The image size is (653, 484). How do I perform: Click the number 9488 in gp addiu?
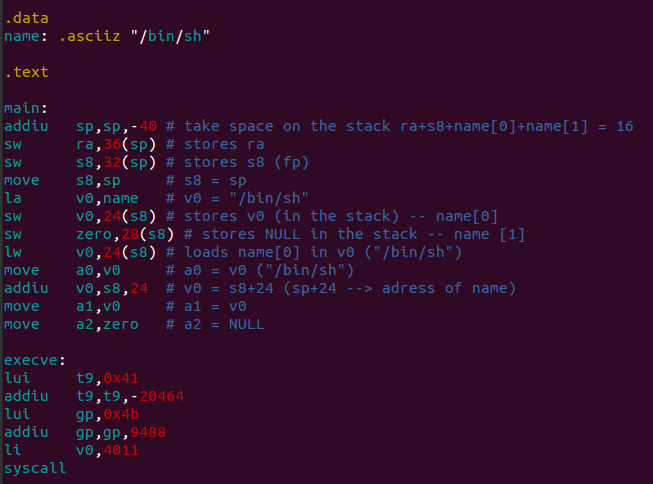pos(148,432)
